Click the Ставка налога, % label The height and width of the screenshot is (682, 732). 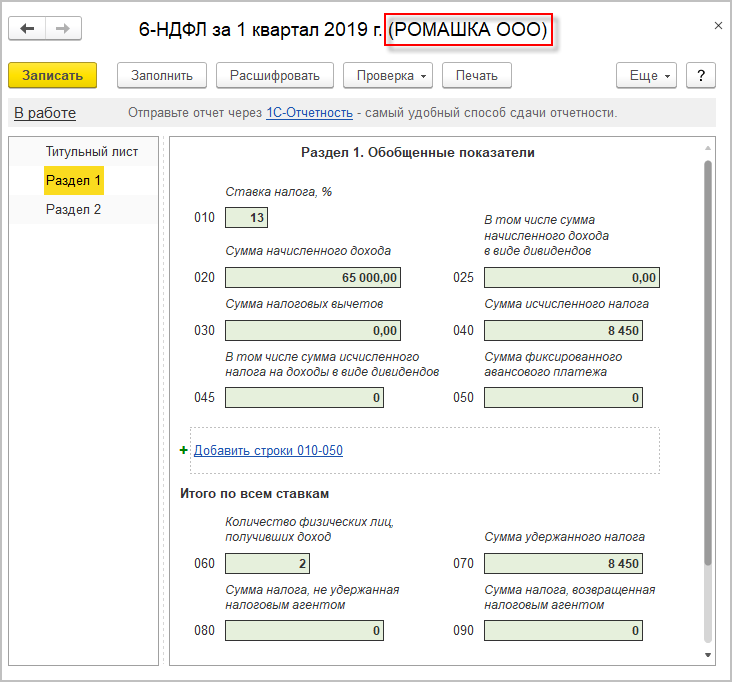(278, 192)
